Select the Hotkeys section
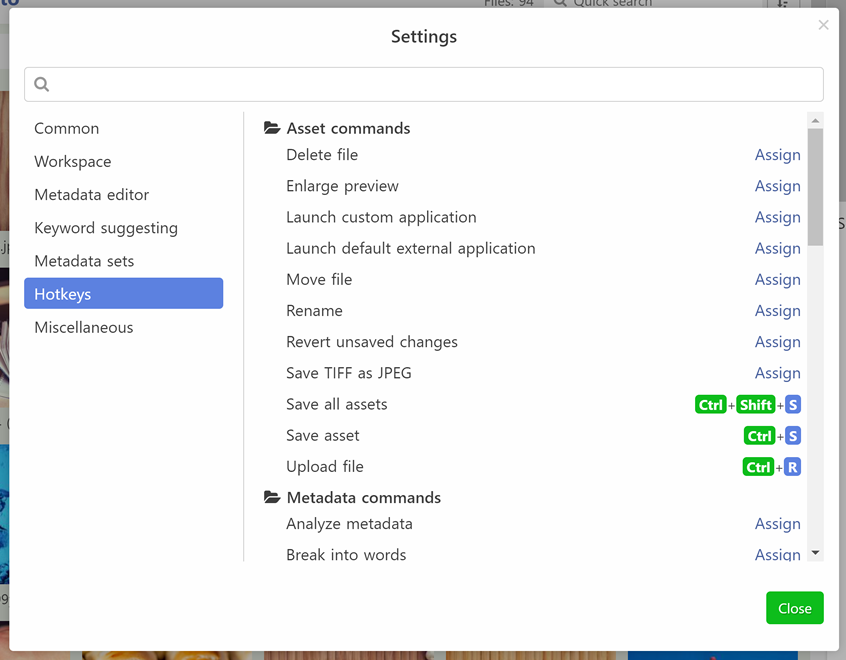The image size is (846, 660). pyautogui.click(x=124, y=294)
